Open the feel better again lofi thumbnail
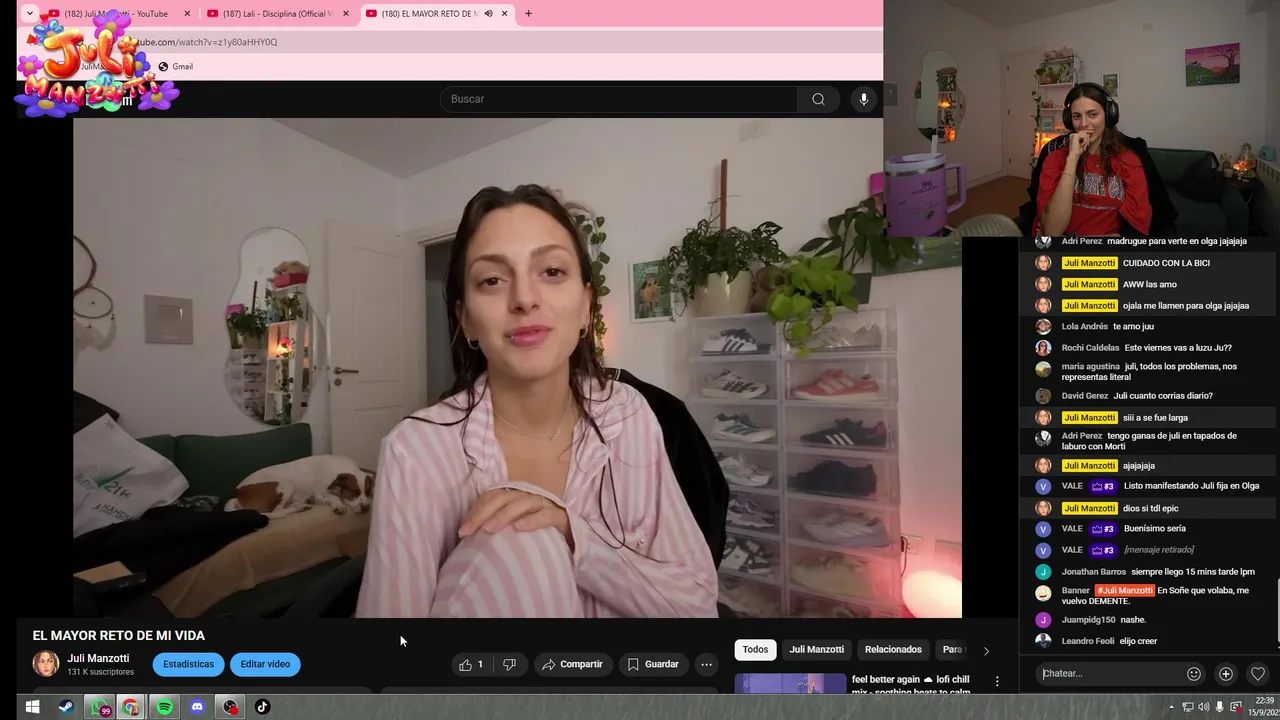This screenshot has width=1280, height=720. pos(790,684)
